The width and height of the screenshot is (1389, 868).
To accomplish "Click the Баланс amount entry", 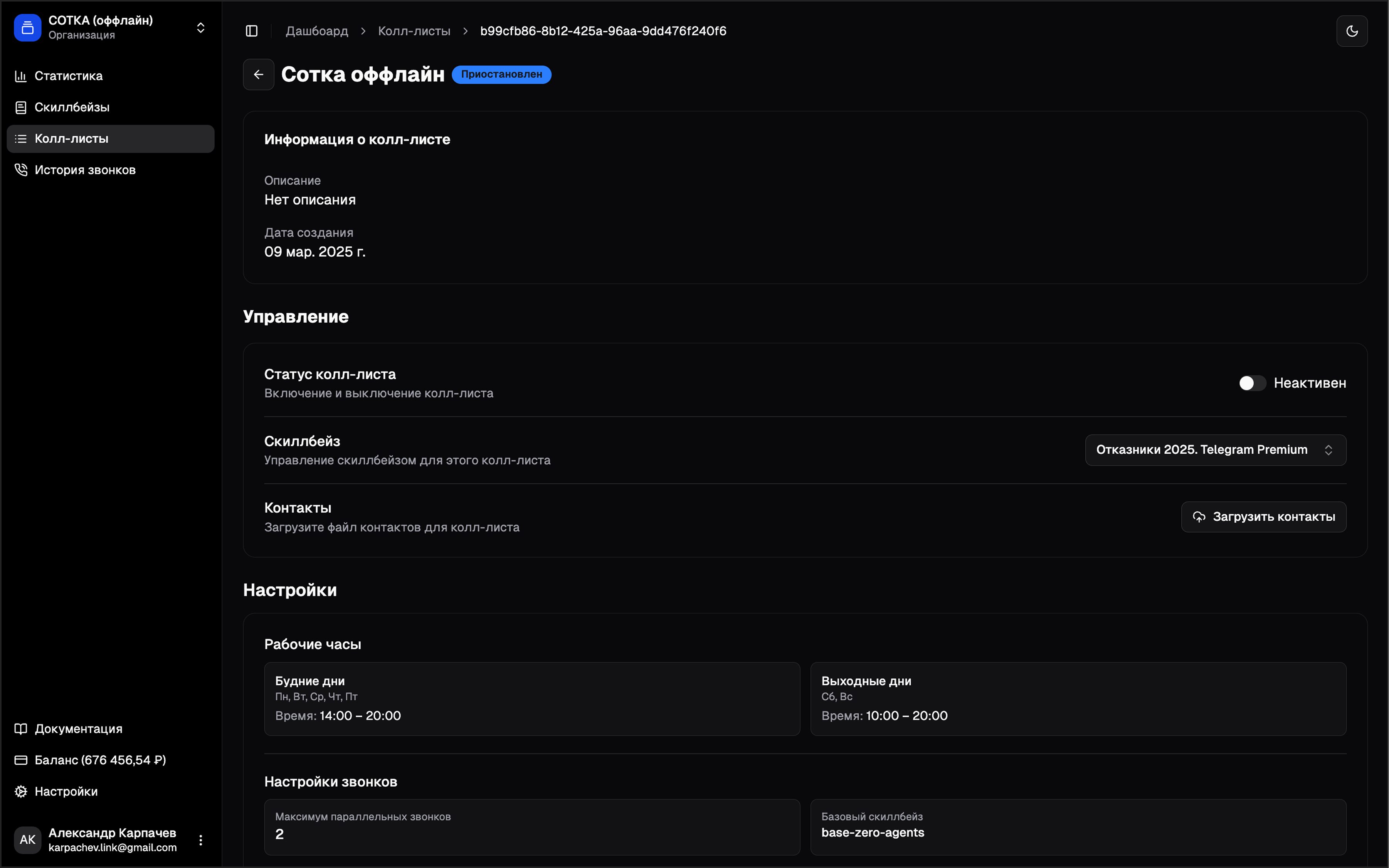I will (100, 760).
